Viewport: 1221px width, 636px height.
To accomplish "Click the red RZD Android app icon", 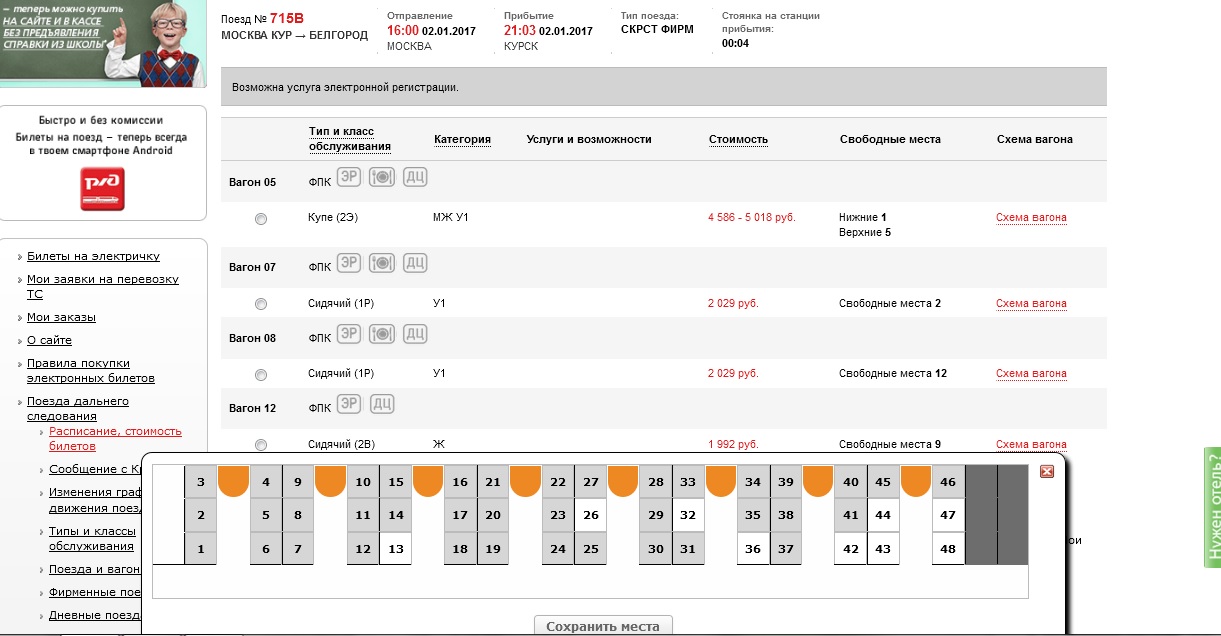I will coord(103,189).
